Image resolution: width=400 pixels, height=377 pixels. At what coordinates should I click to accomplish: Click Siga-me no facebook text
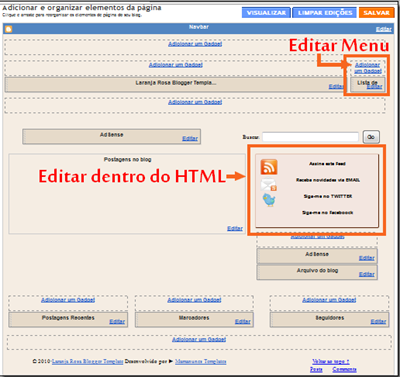click(x=328, y=213)
